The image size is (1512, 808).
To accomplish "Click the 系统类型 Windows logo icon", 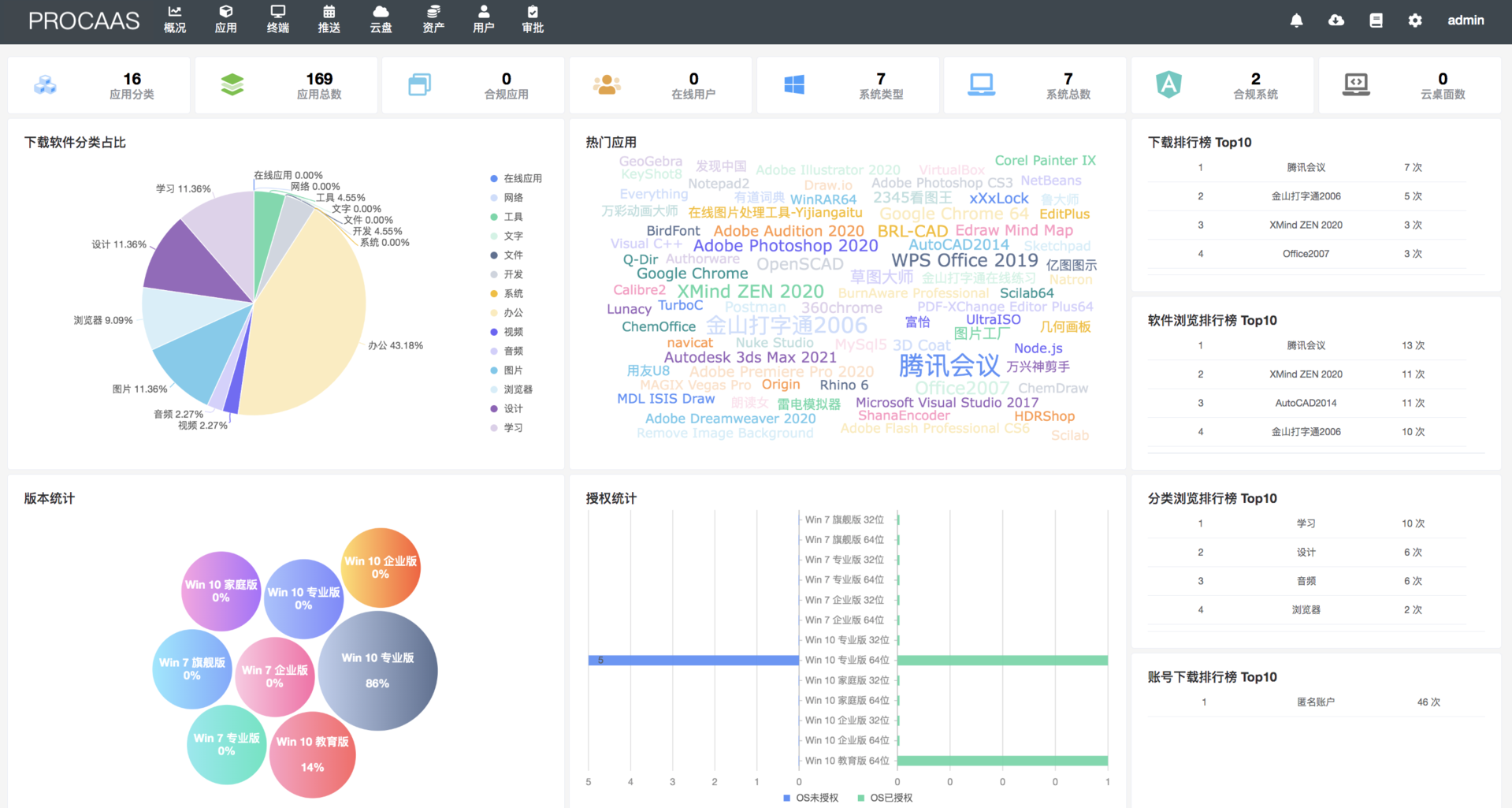I will (x=794, y=84).
